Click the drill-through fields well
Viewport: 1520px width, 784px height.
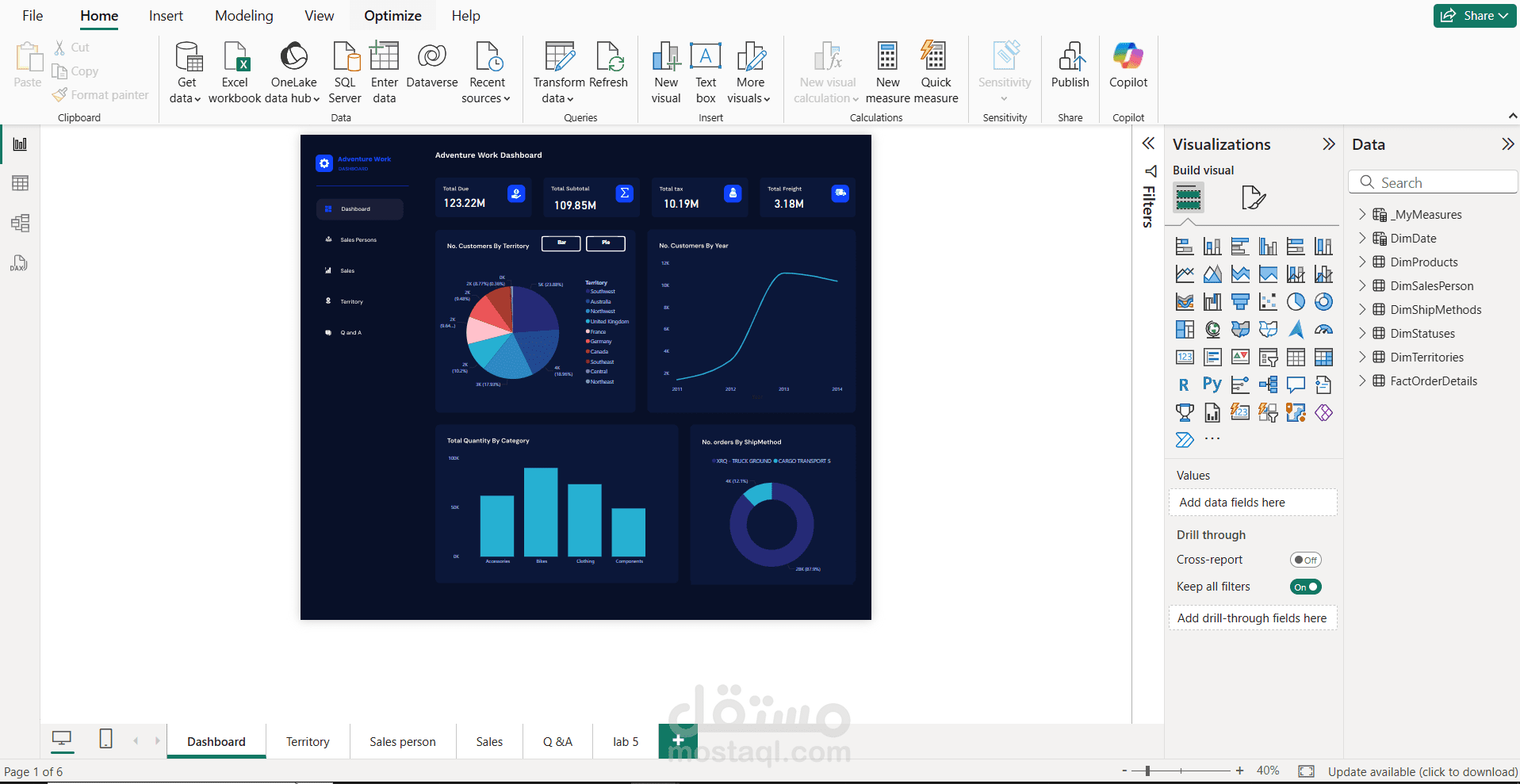1253,618
